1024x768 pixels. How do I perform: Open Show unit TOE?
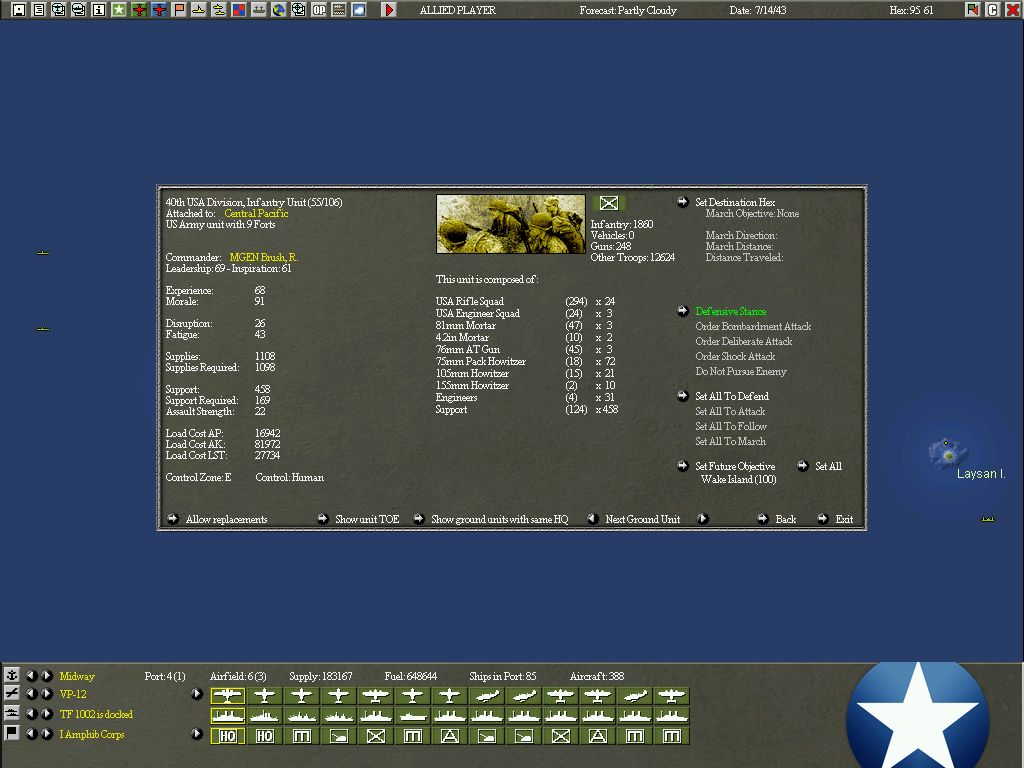coord(323,519)
